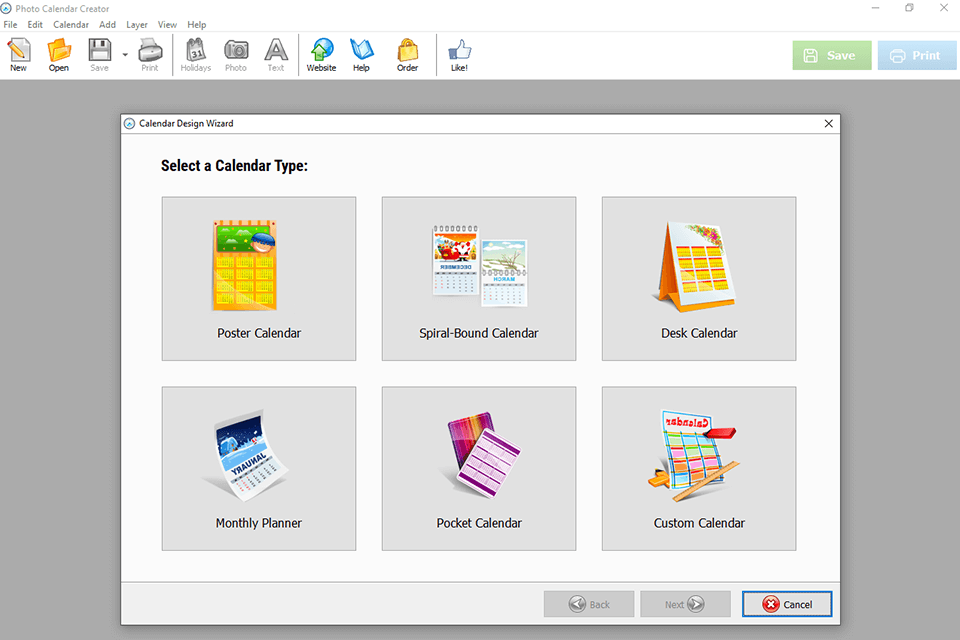The width and height of the screenshot is (960, 640).
Task: Expand the Save dropdown arrow in toolbar
Action: [125, 55]
